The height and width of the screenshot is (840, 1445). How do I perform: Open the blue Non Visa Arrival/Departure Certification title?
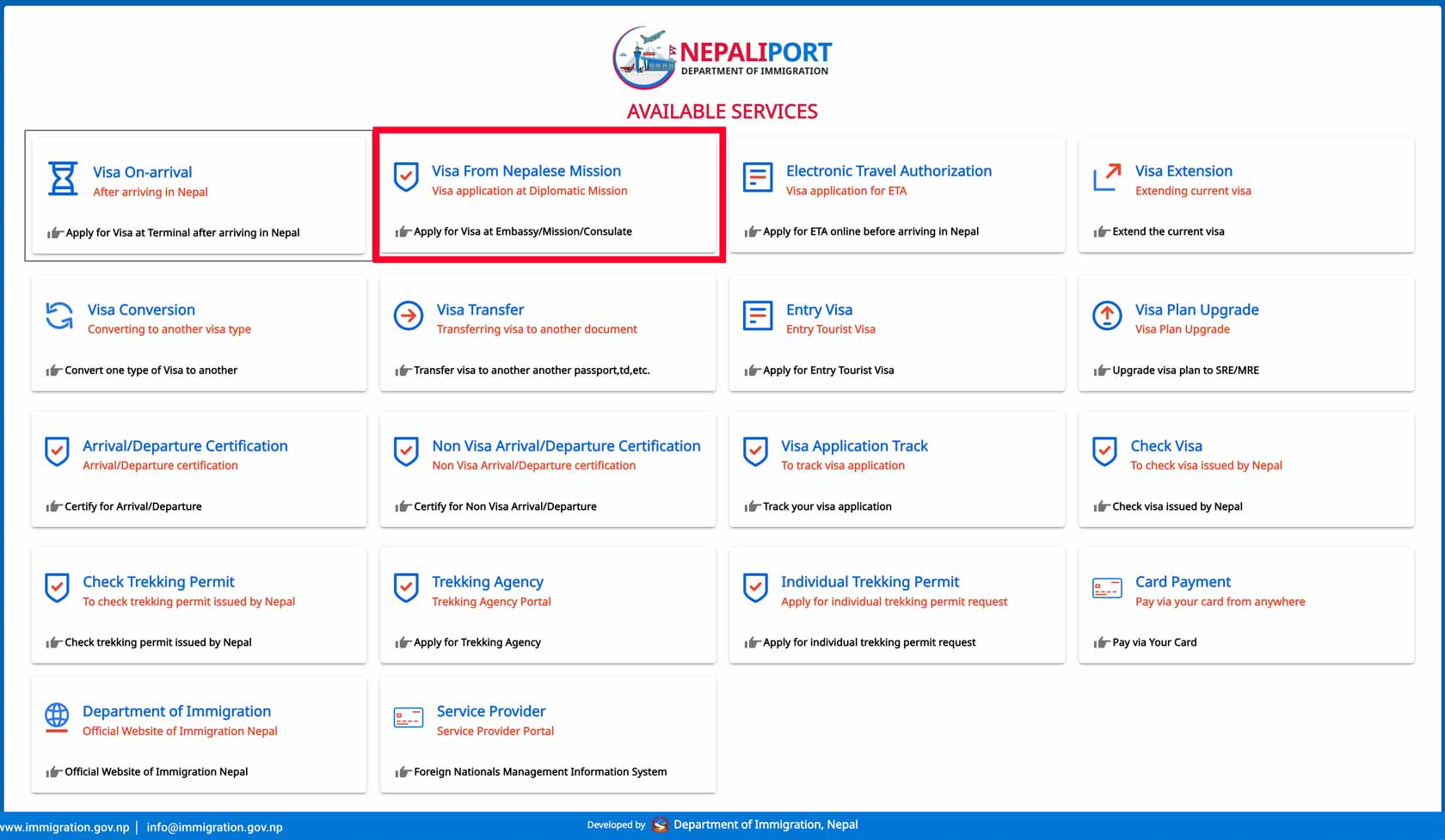click(566, 446)
